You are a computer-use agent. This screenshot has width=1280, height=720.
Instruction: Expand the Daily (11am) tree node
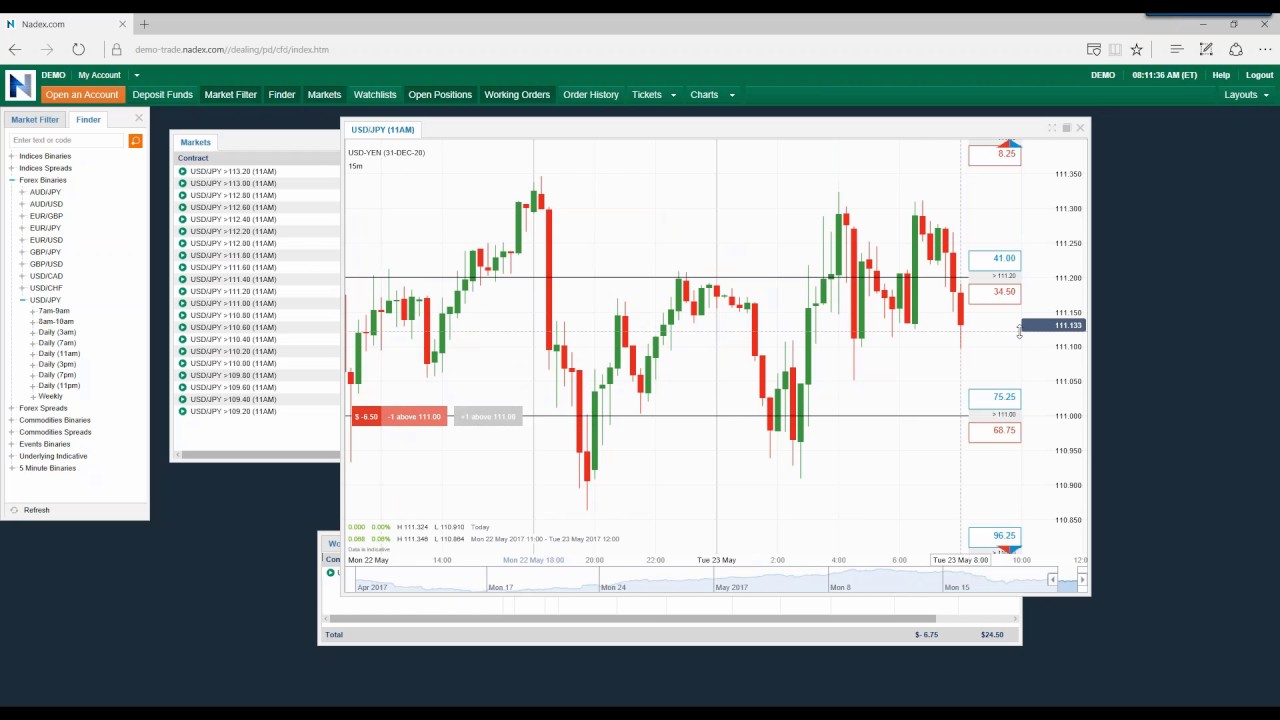[x=32, y=354]
